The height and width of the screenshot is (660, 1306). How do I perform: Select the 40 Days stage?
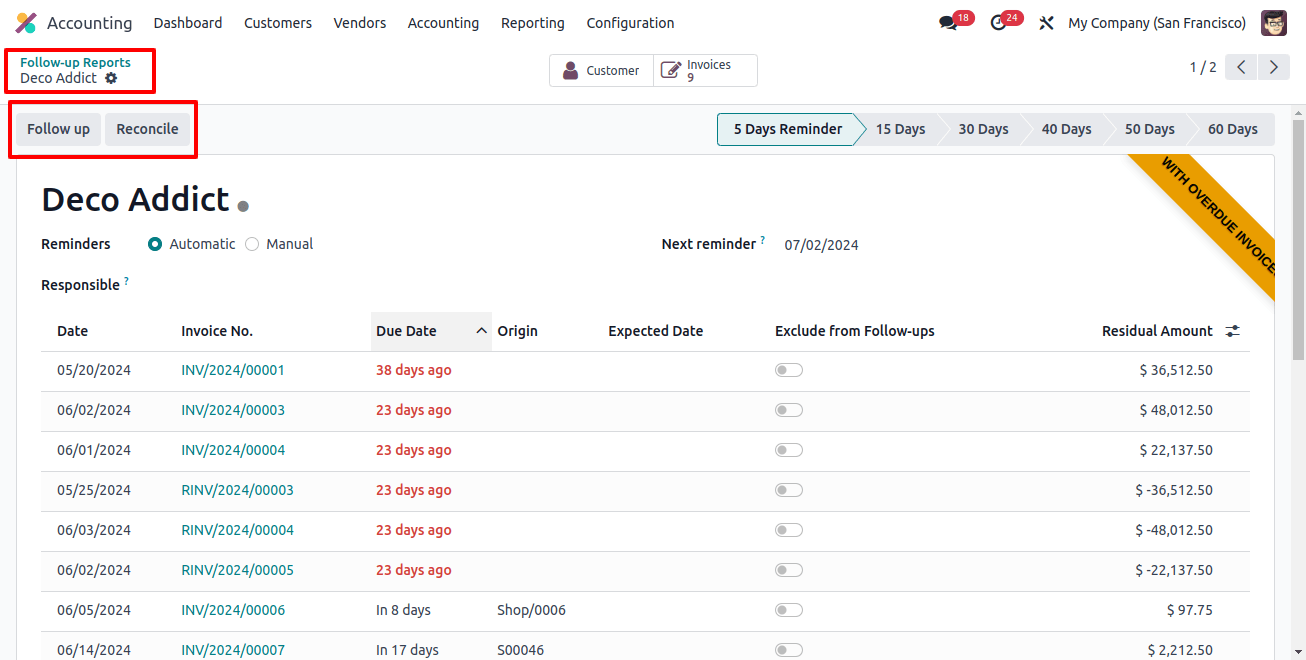click(1066, 129)
